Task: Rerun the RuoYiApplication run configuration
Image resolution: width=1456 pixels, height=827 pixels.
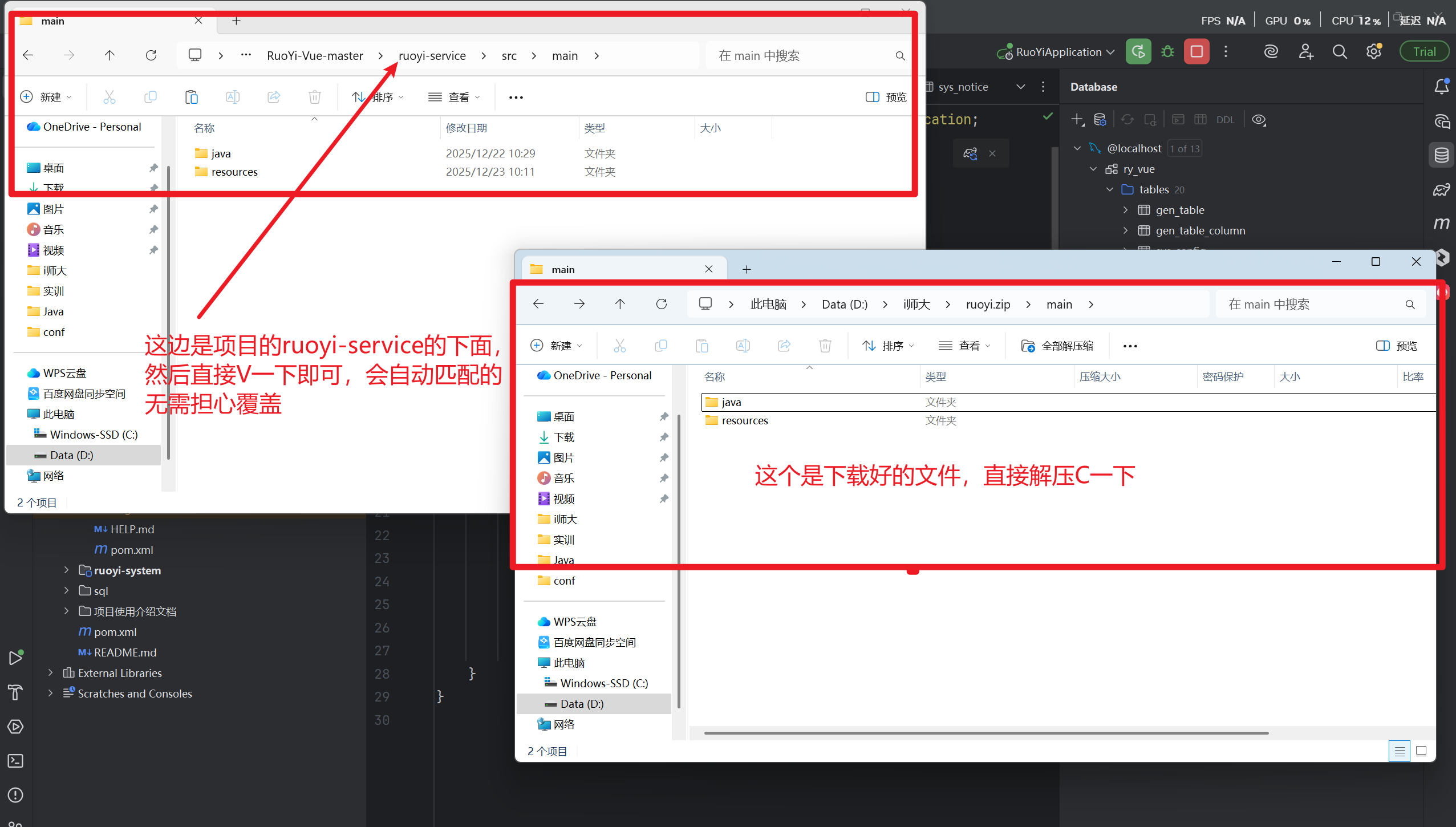Action: pos(1138,51)
